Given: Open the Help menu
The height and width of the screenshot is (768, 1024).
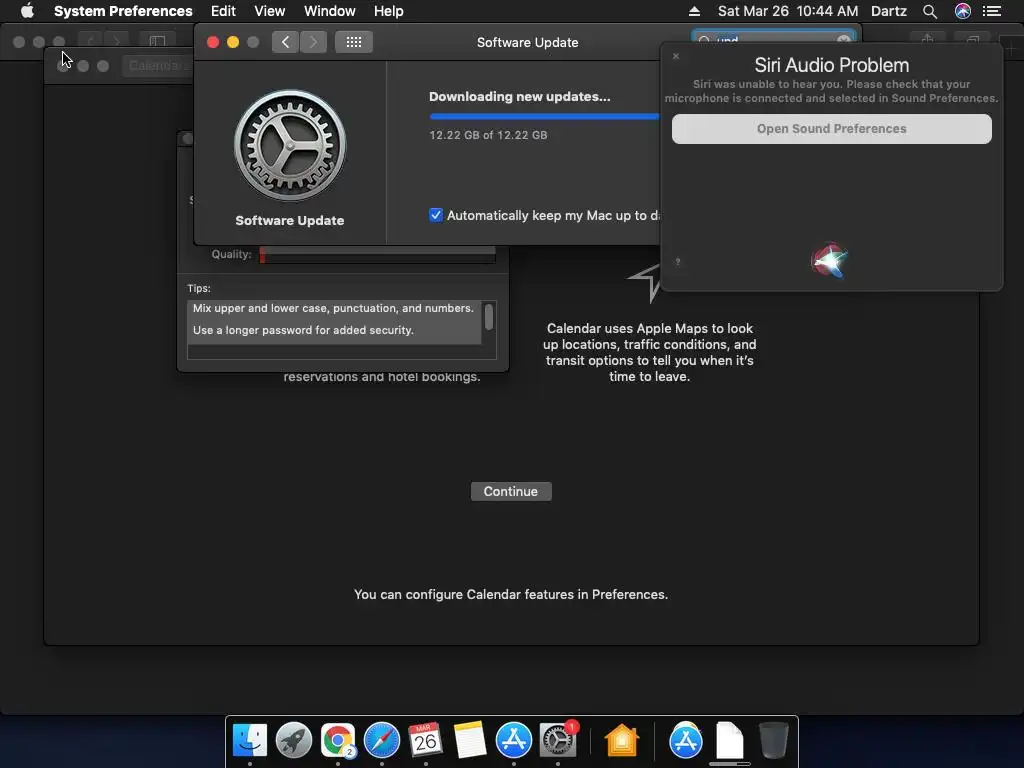Looking at the screenshot, I should pos(389,11).
